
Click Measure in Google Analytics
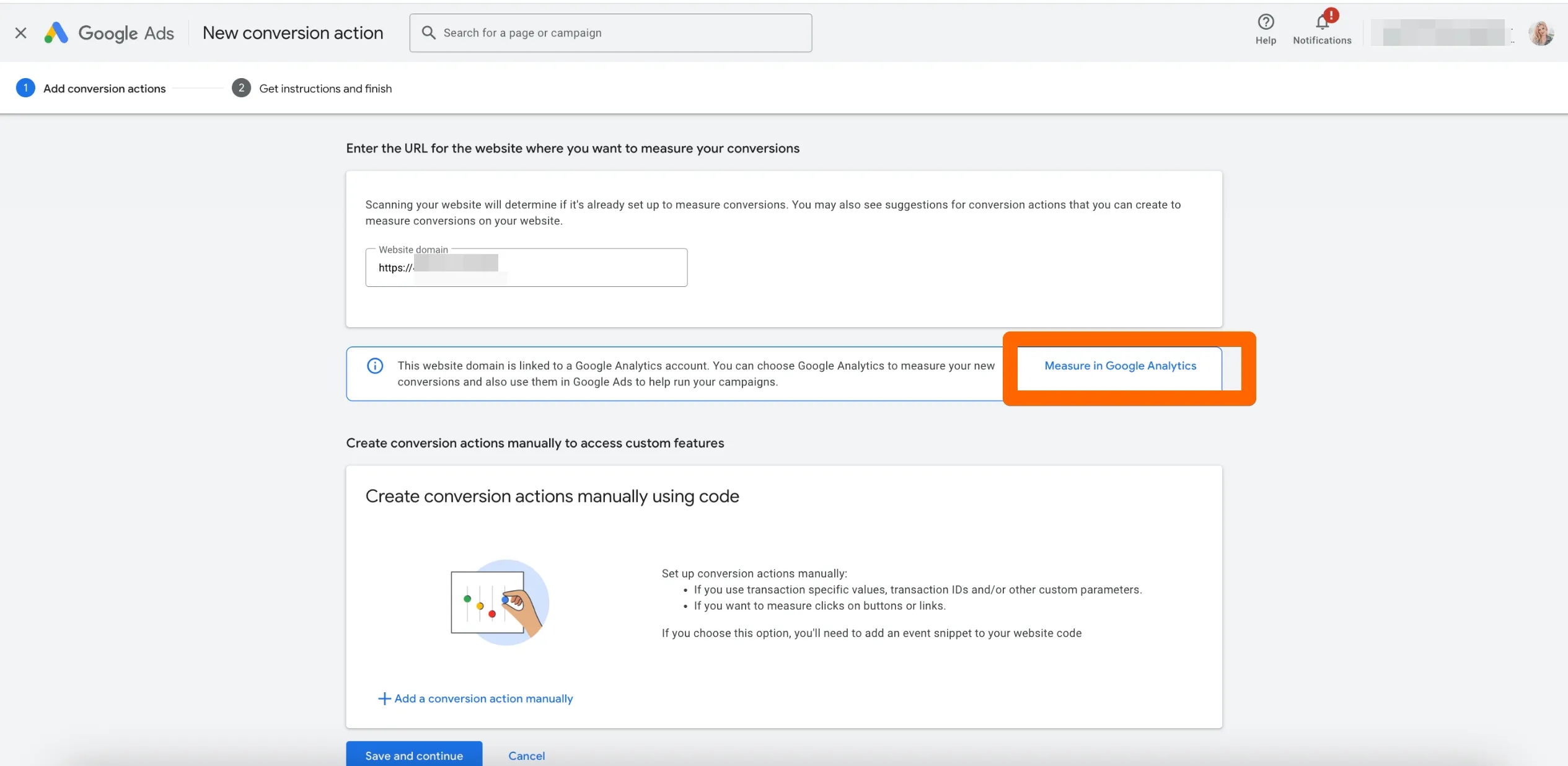click(1120, 366)
